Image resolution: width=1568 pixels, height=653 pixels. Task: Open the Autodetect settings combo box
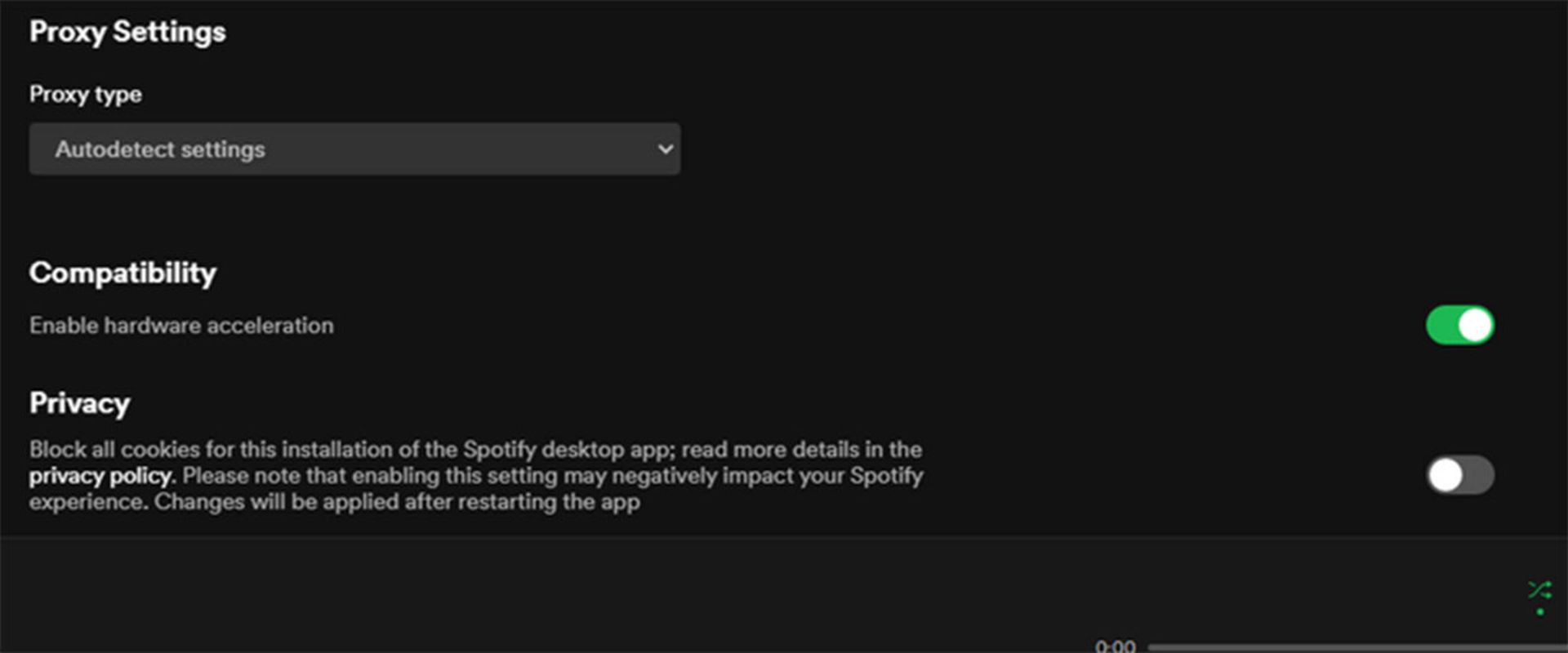tap(354, 149)
